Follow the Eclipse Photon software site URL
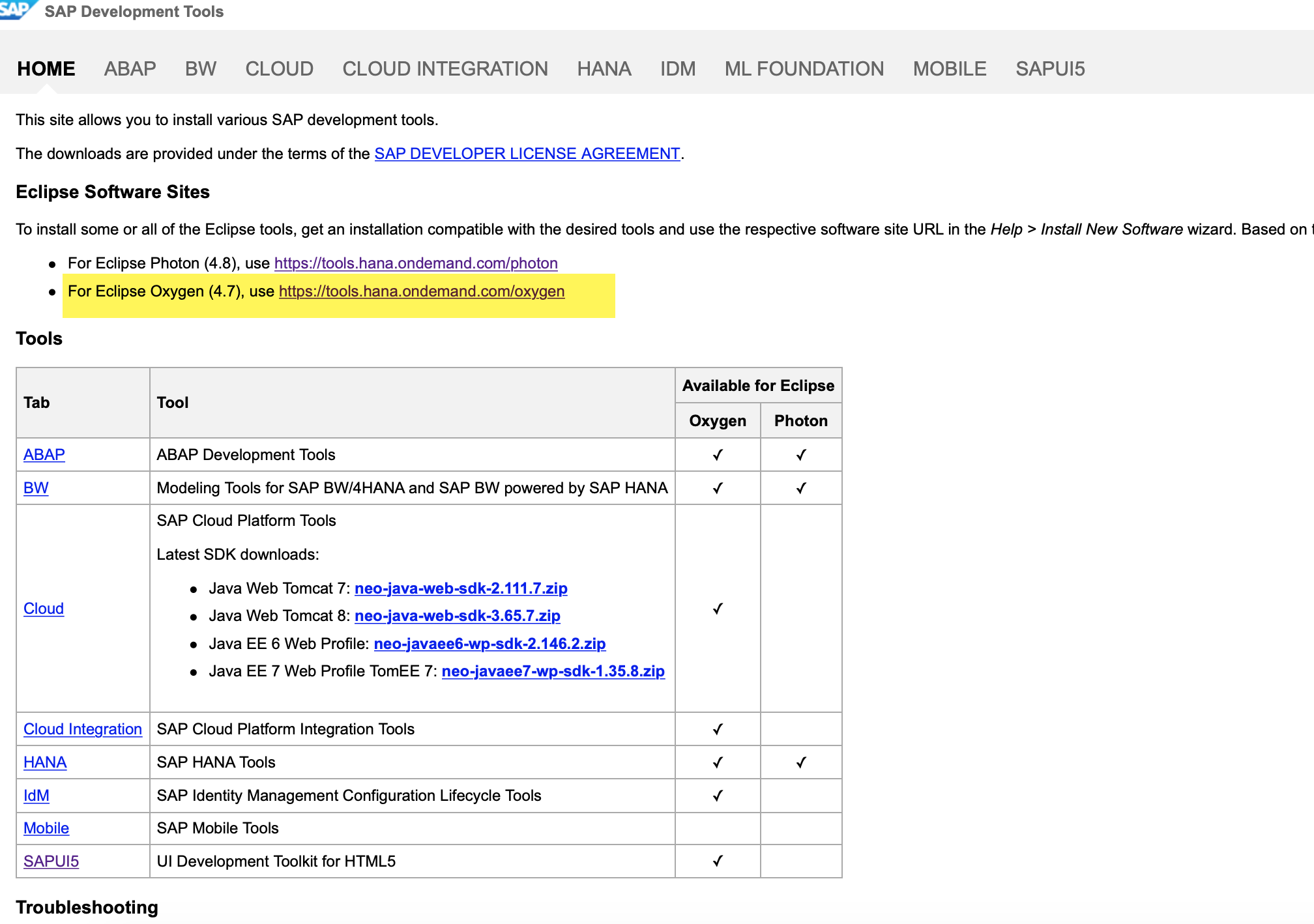 [416, 263]
